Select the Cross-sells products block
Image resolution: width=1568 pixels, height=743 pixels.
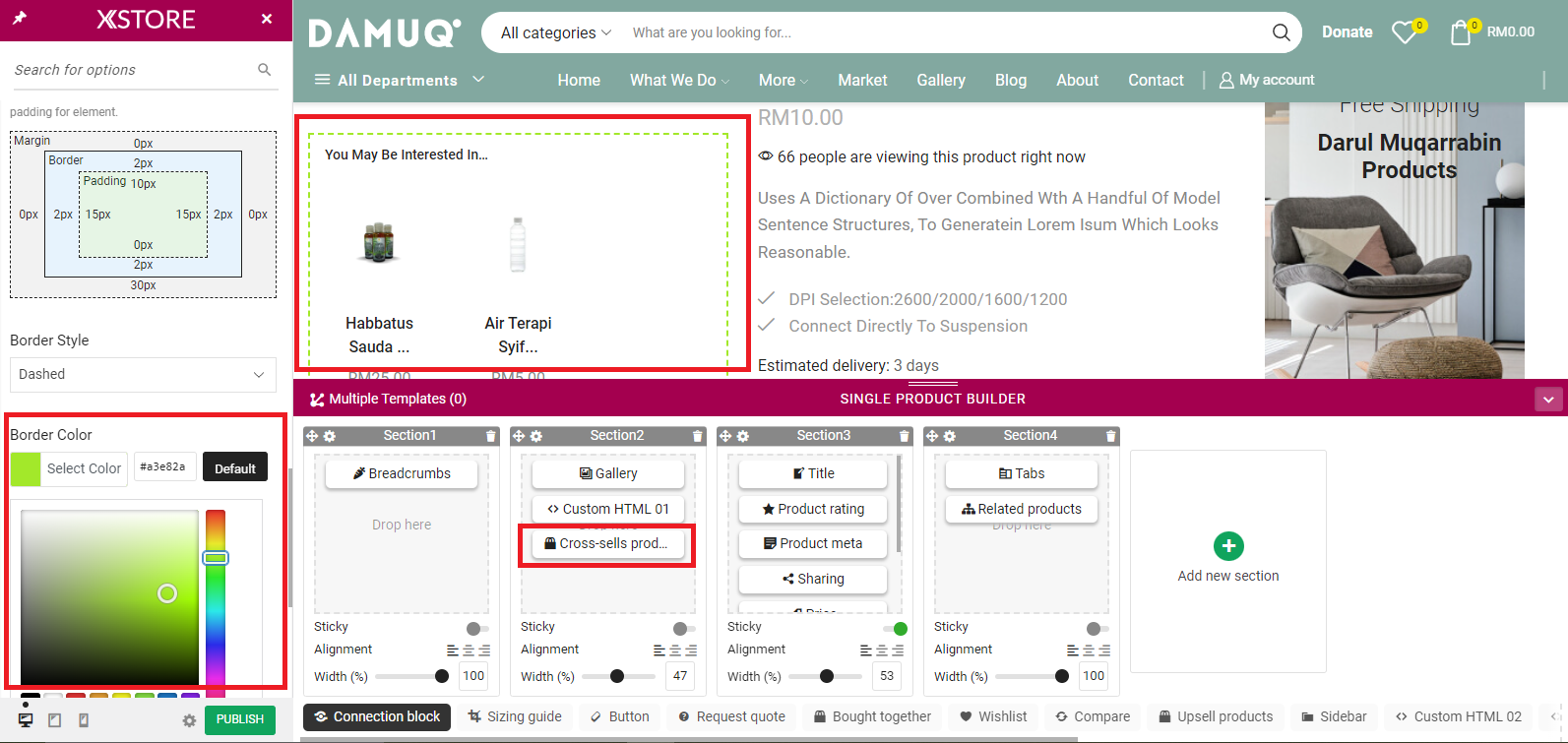pyautogui.click(x=607, y=543)
